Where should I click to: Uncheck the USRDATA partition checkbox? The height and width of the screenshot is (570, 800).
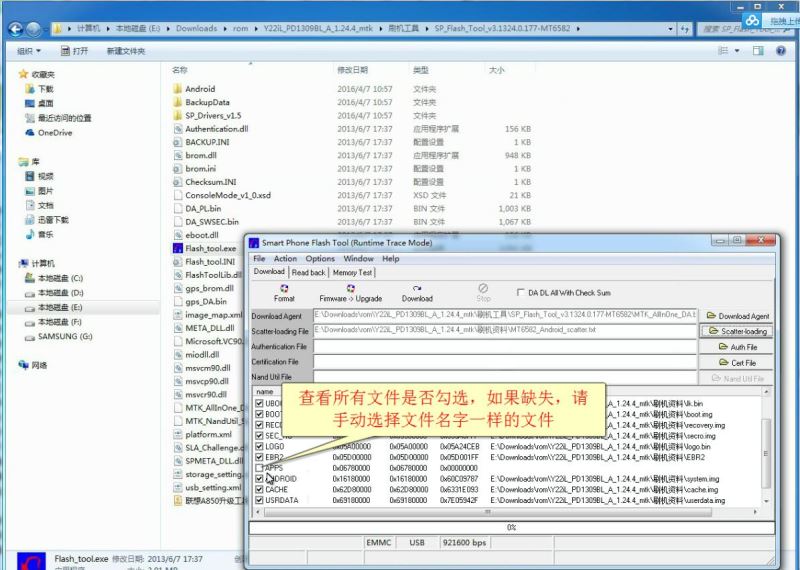pyautogui.click(x=259, y=500)
